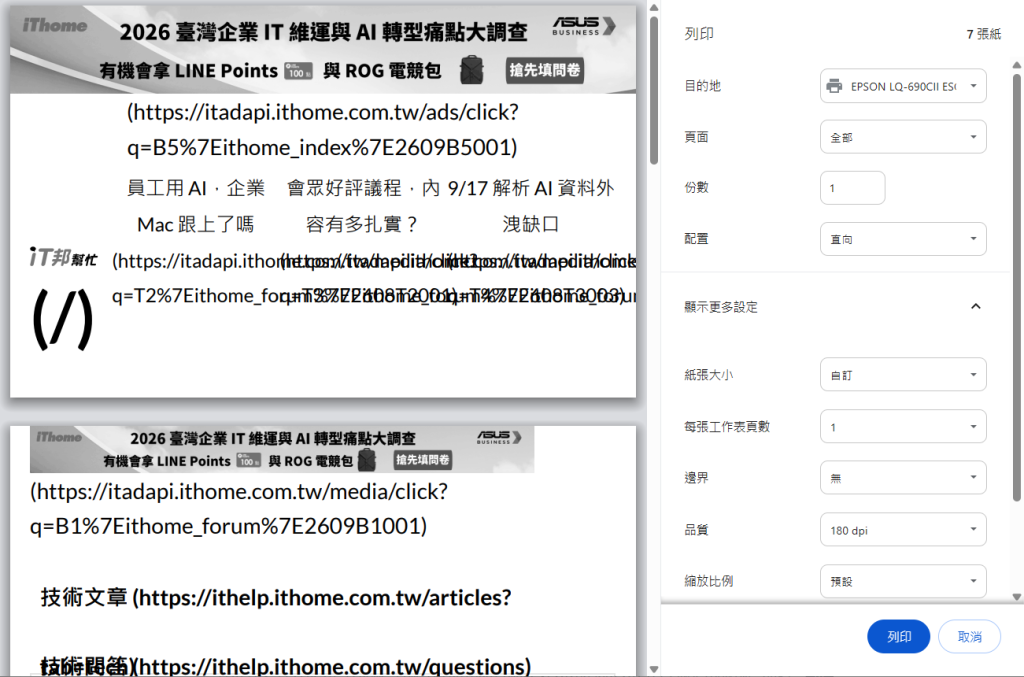This screenshot has height=677, width=1024.
Task: Click the 技術文章 link on second preview page
Action: (276, 597)
